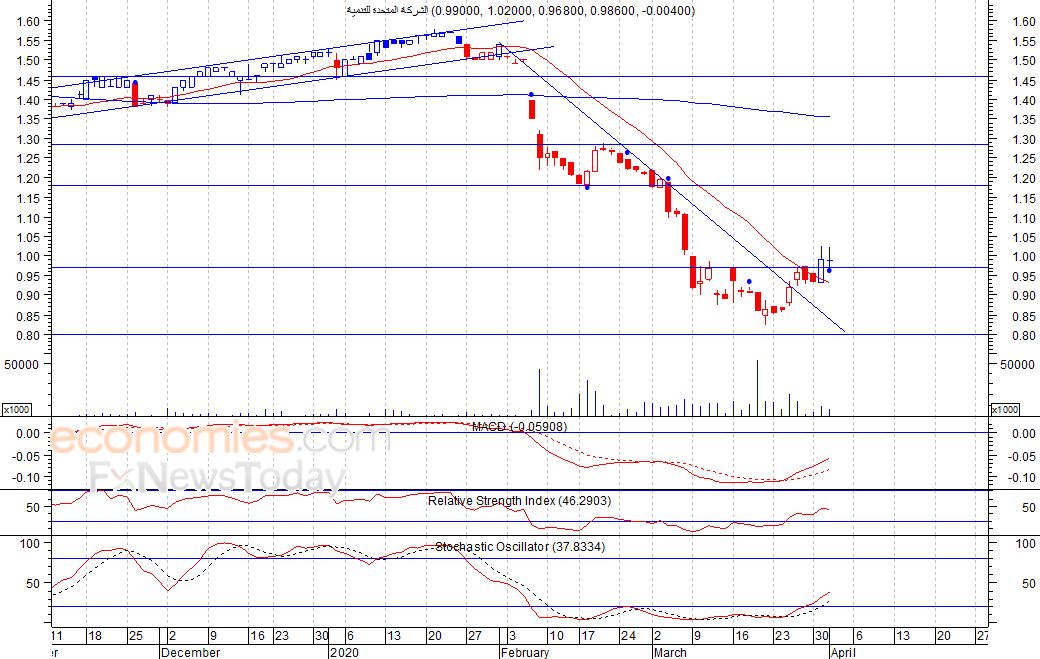This screenshot has width=1040, height=659.
Task: Select 0.80 on the right price axis
Action: (1024, 335)
